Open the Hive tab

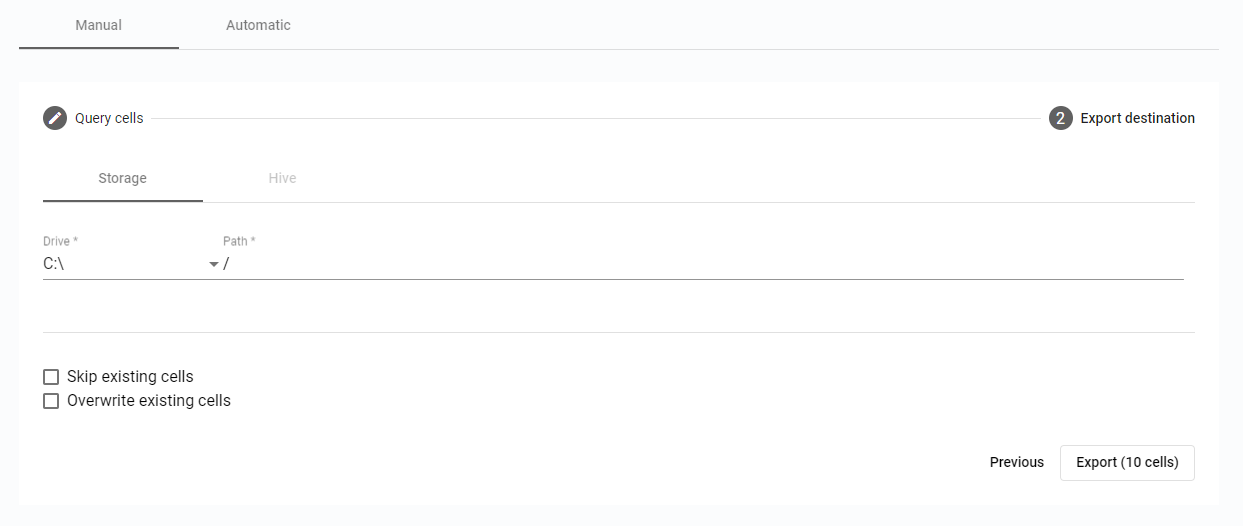282,178
